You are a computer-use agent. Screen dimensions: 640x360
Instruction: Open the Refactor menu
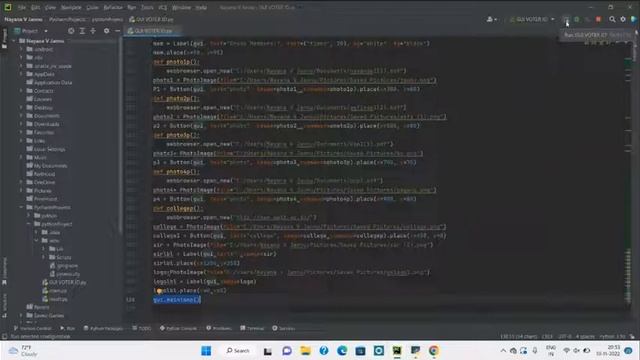113,7
